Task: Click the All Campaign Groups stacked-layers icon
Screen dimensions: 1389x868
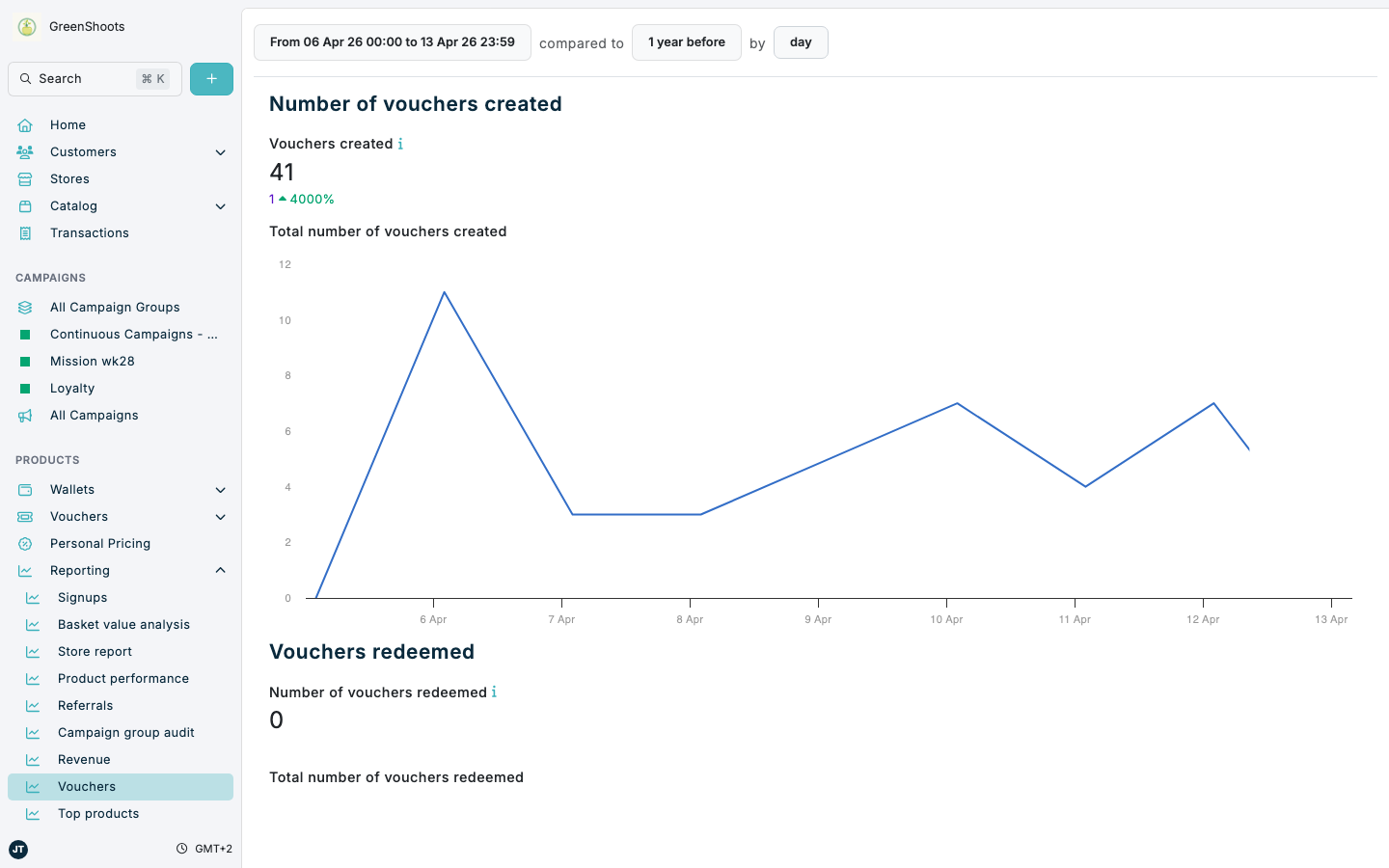Action: [x=24, y=307]
